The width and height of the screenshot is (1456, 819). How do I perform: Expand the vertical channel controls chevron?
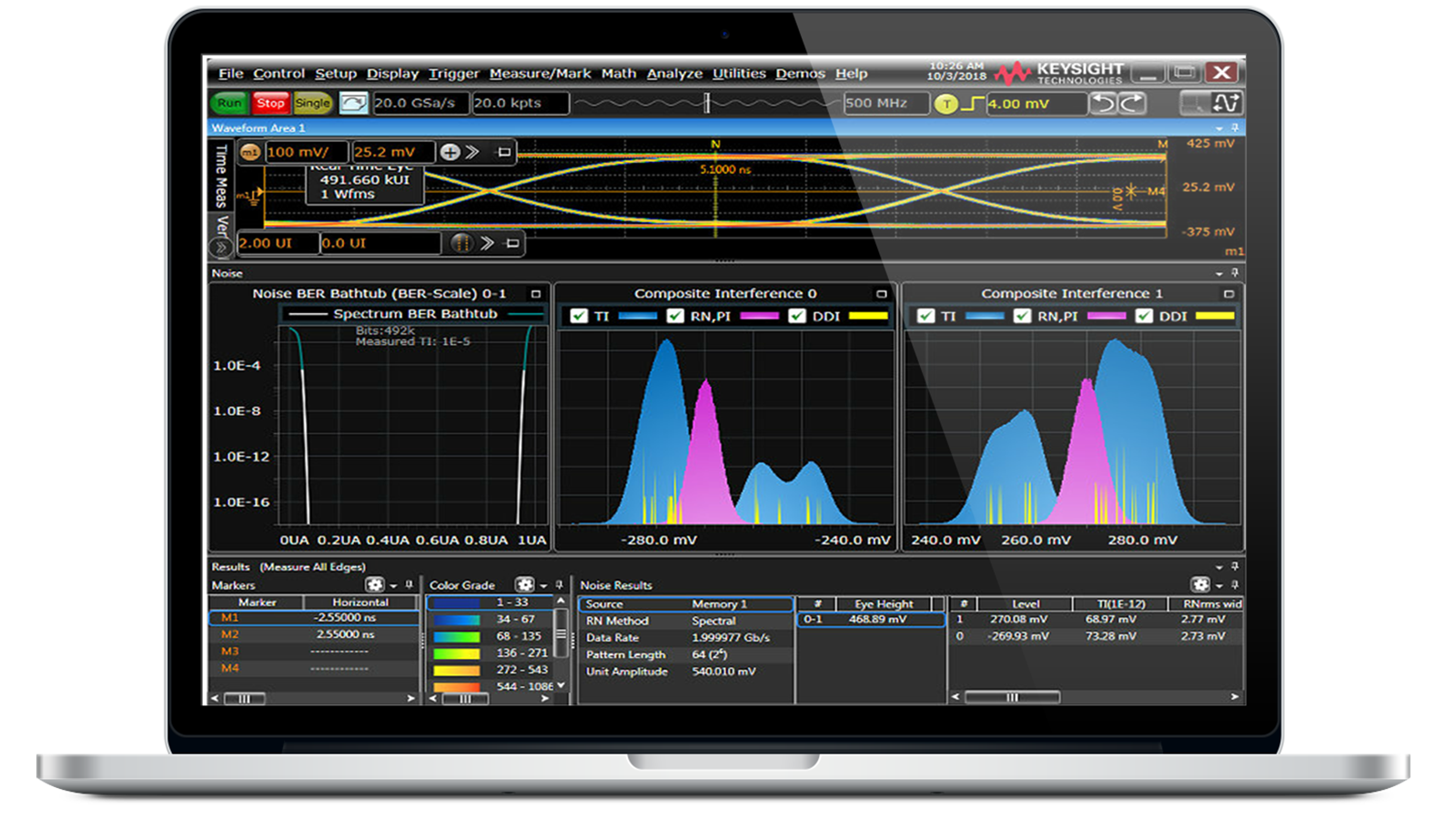tap(472, 152)
